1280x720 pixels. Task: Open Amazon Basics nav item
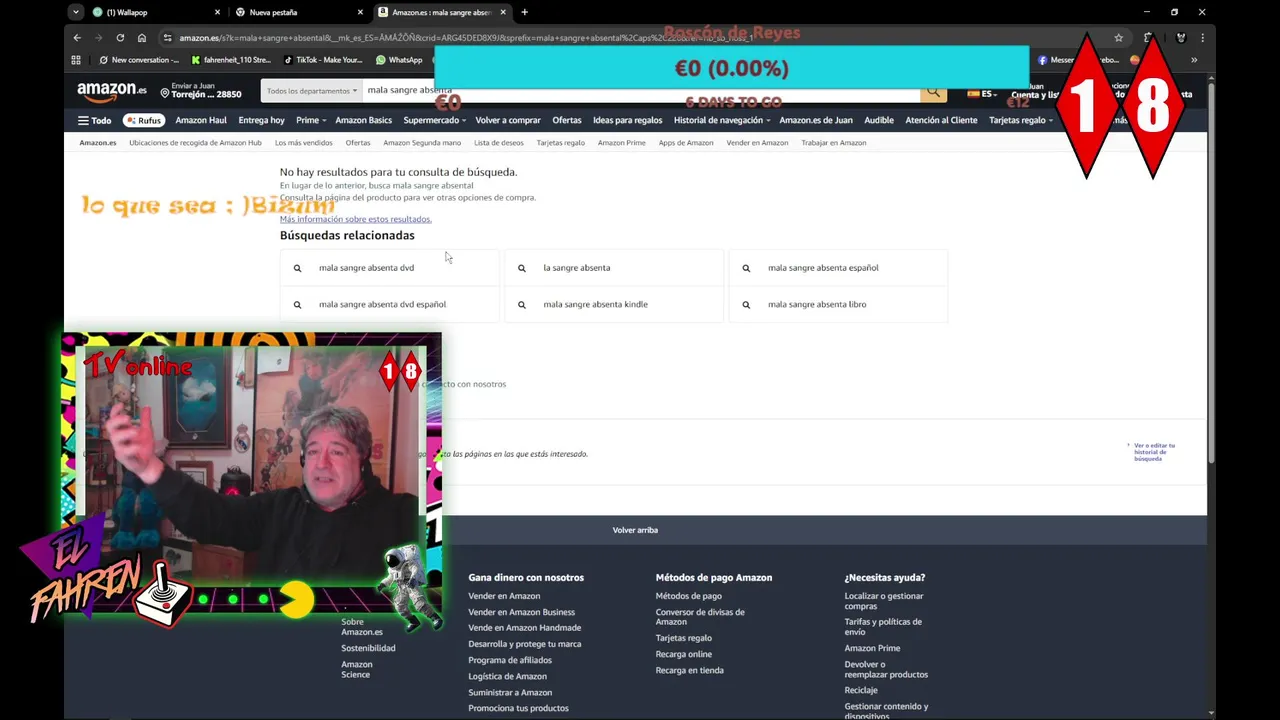point(364,120)
